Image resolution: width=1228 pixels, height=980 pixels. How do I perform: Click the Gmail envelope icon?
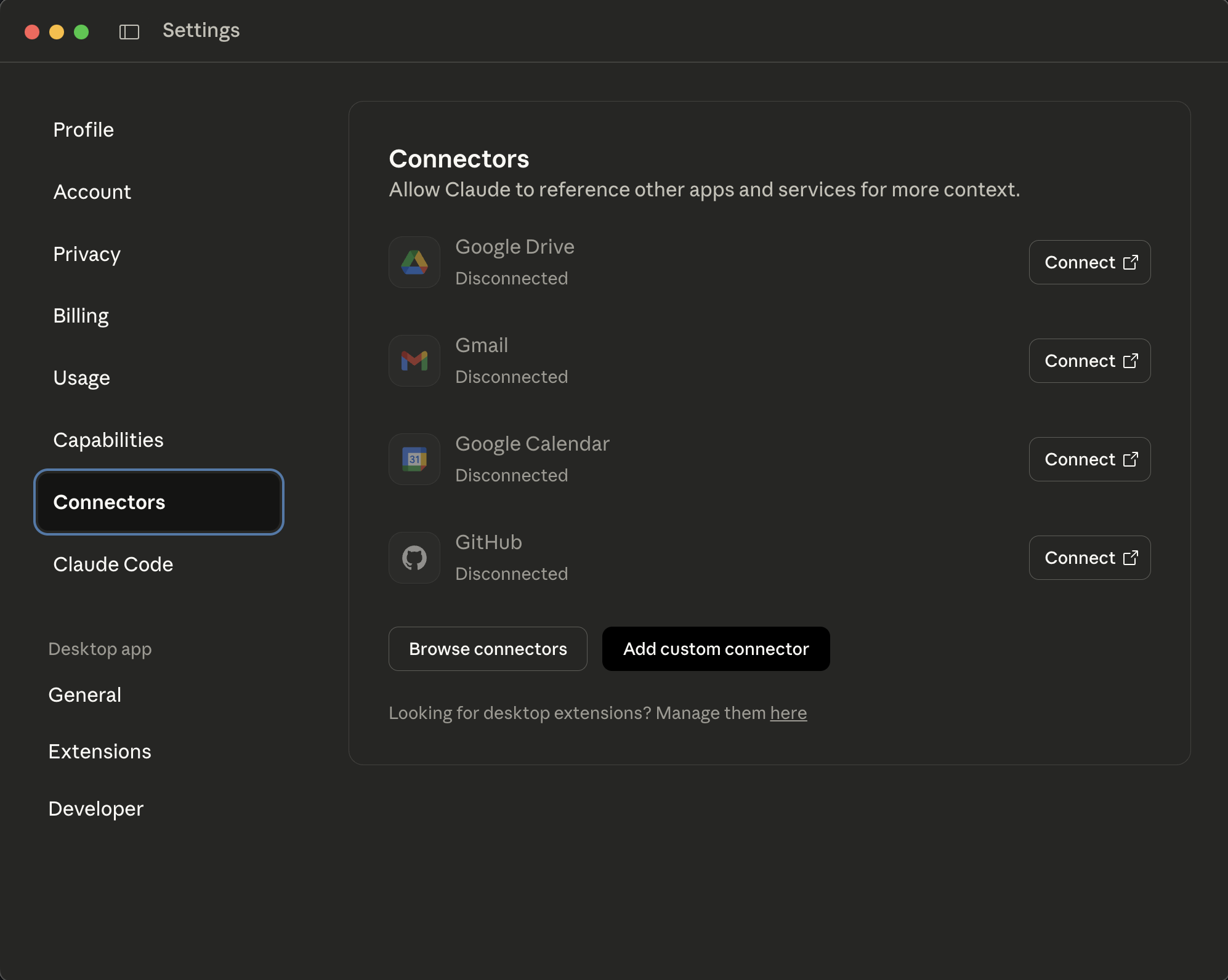click(x=414, y=361)
